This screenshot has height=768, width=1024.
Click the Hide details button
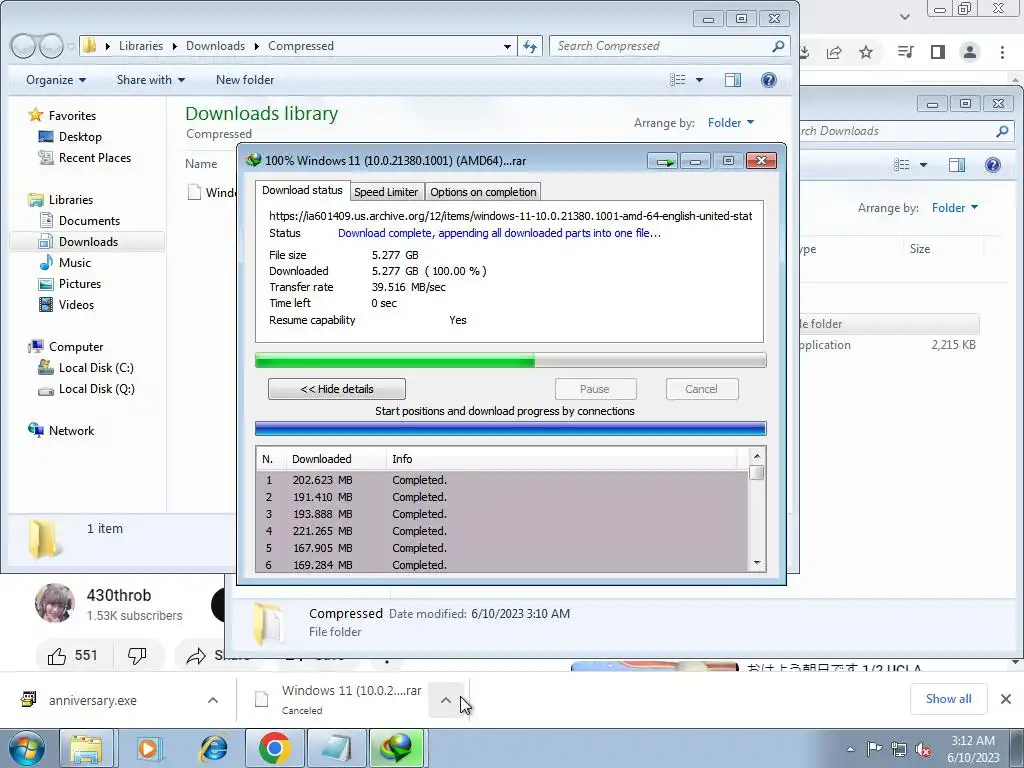(336, 389)
